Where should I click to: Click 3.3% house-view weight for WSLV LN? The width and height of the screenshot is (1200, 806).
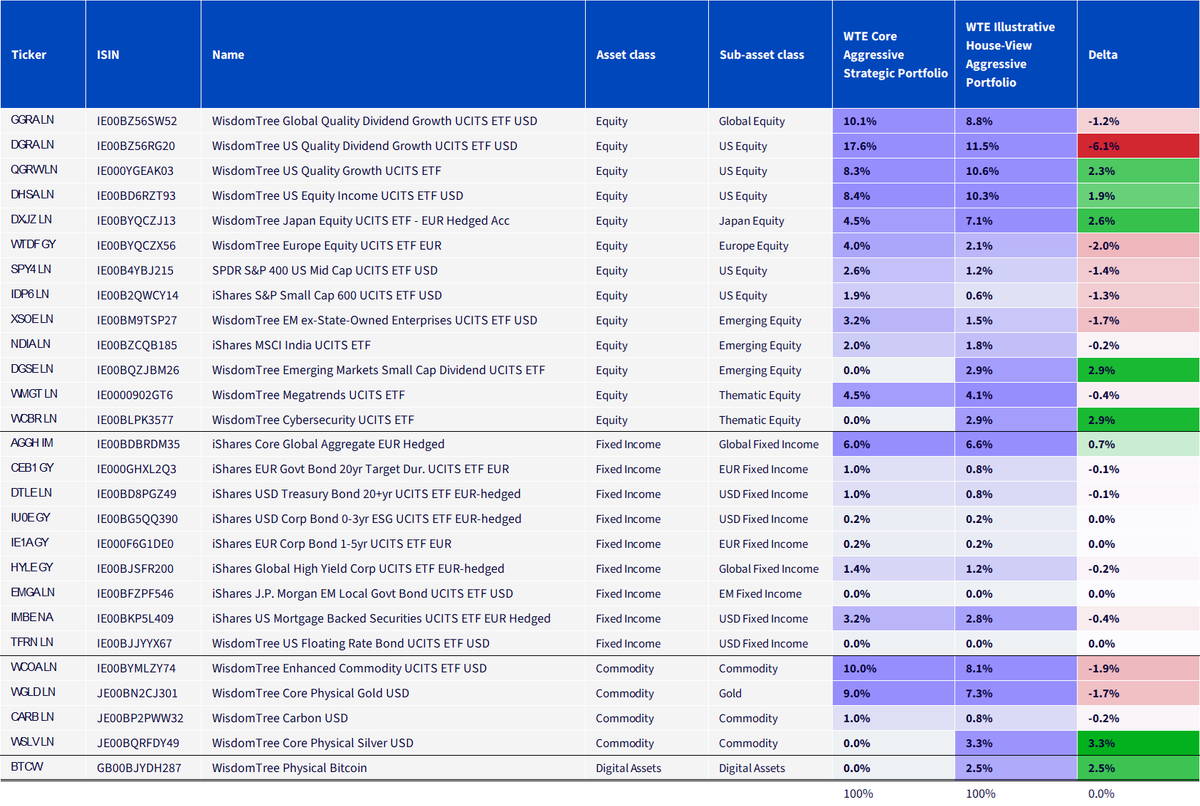1017,743
